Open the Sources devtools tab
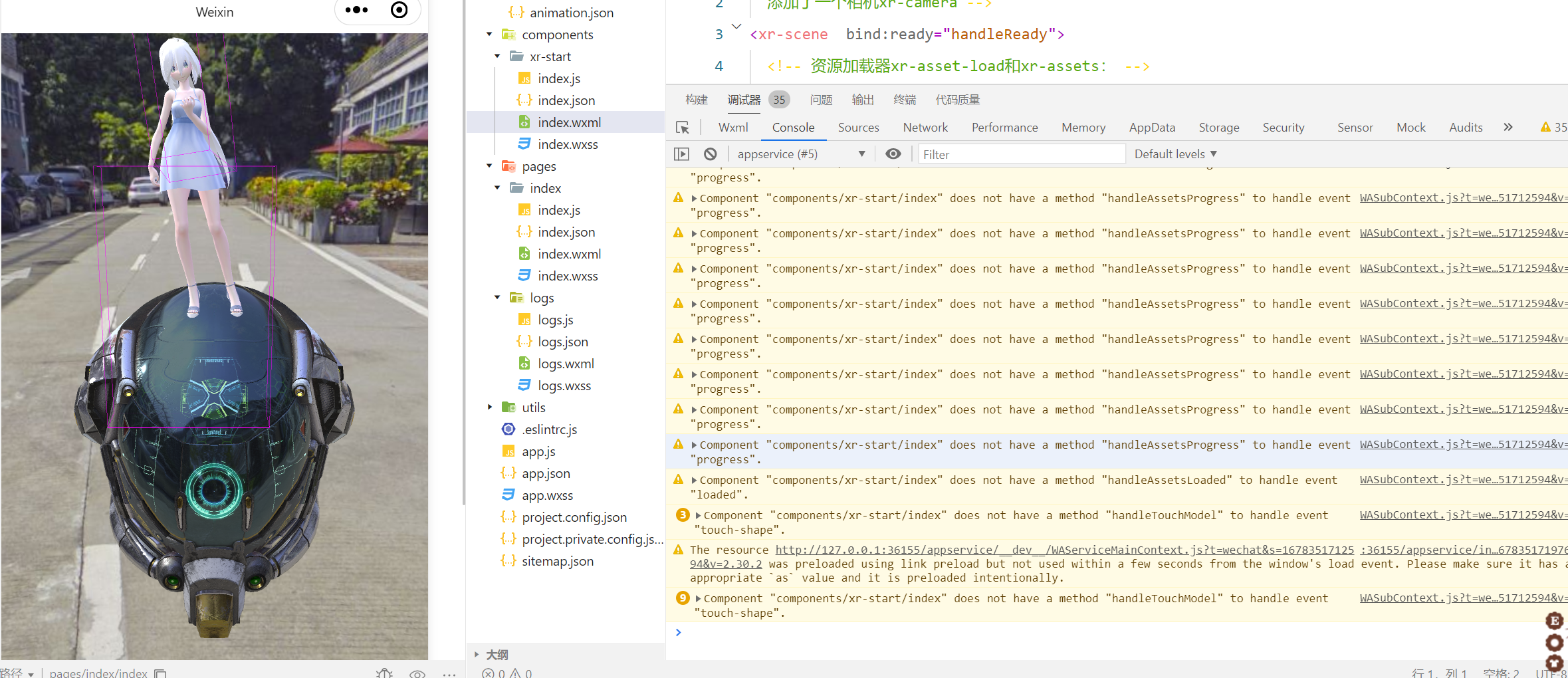 point(858,128)
